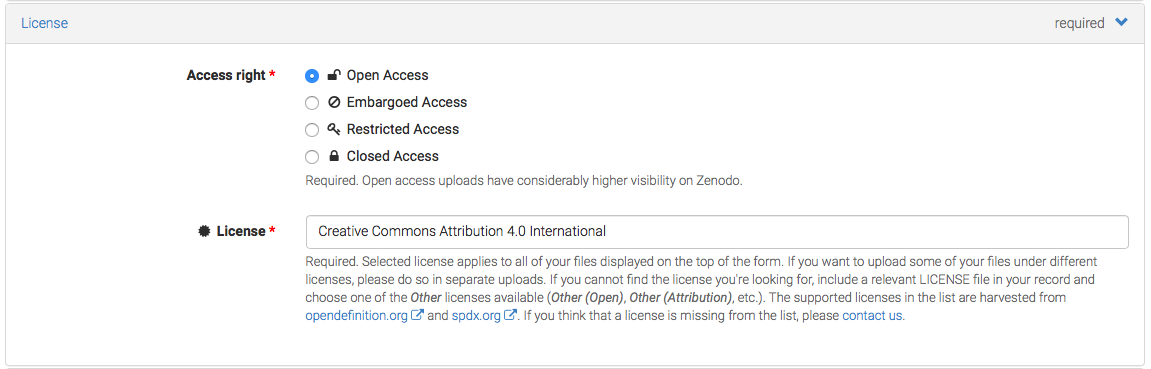
Task: Visit the spdx.org link
Action: [x=476, y=317]
